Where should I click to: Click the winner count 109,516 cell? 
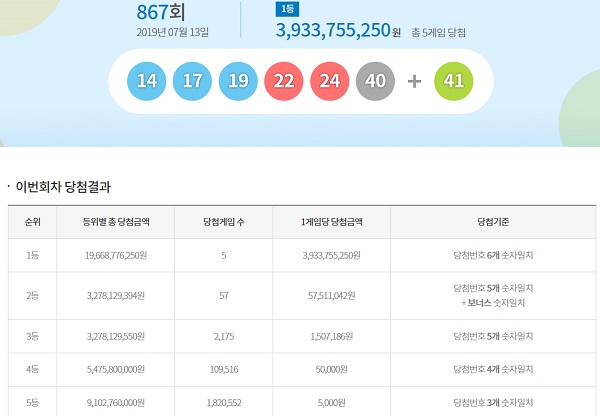[224, 370]
